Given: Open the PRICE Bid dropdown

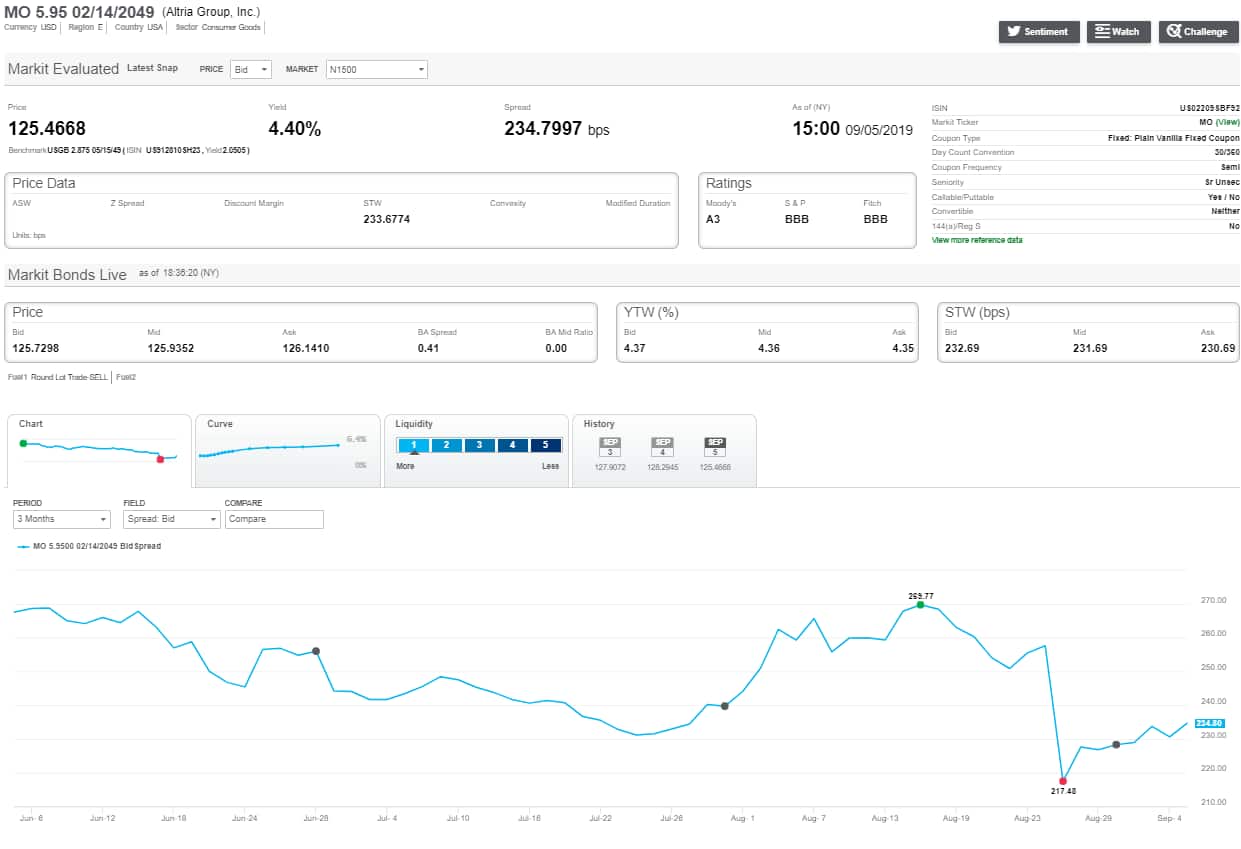Looking at the screenshot, I should 250,69.
